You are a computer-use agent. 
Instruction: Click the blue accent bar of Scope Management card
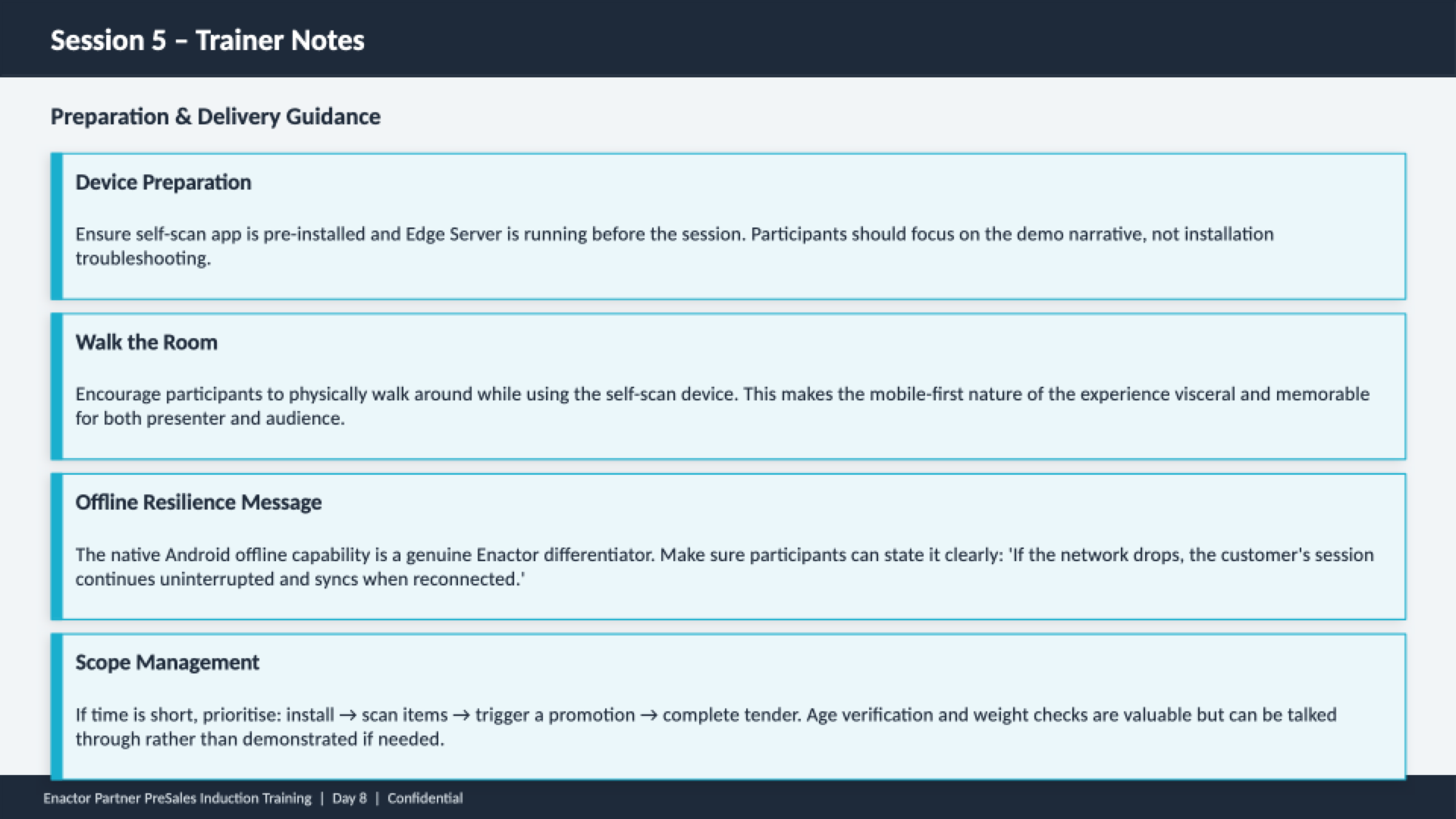coord(56,706)
